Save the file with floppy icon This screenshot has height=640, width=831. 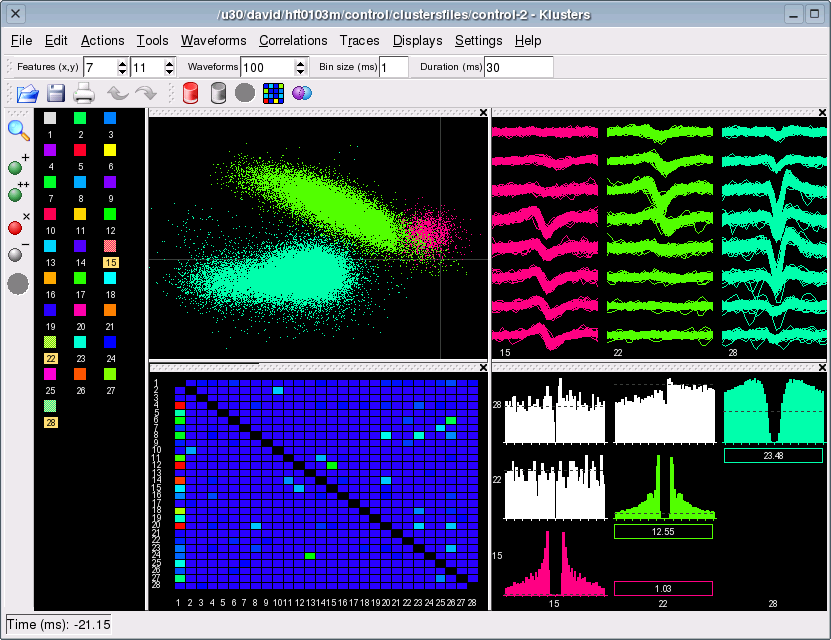click(x=56, y=93)
